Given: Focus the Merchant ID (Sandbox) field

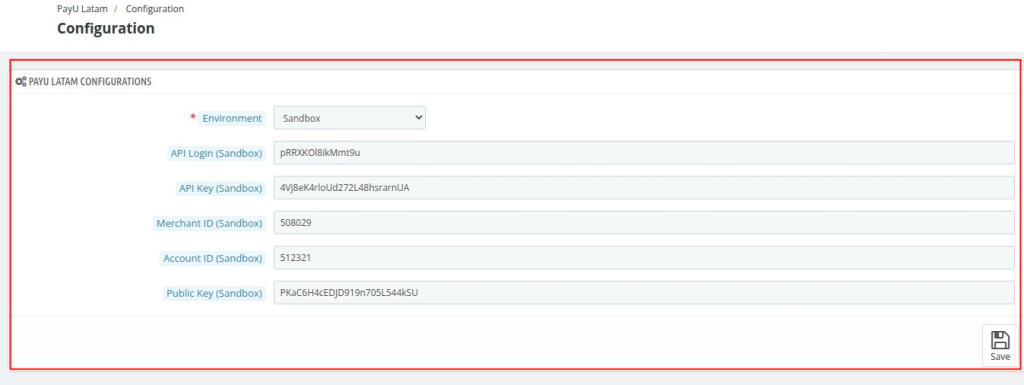Looking at the screenshot, I should click(x=643, y=223).
